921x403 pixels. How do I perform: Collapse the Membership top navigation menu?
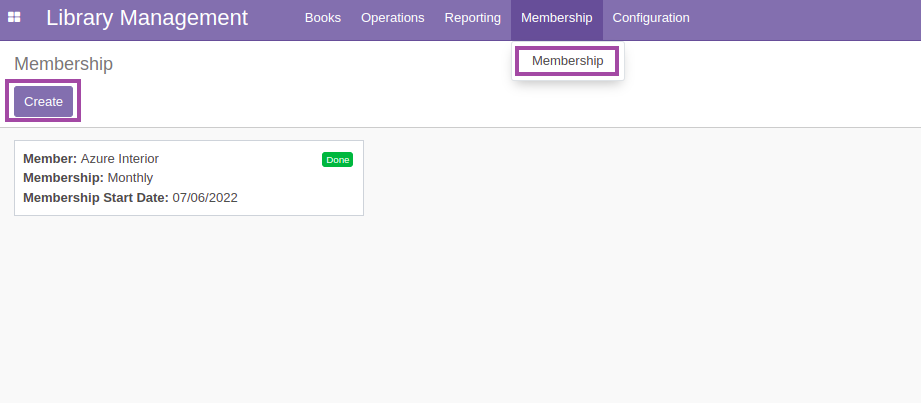[x=556, y=18]
